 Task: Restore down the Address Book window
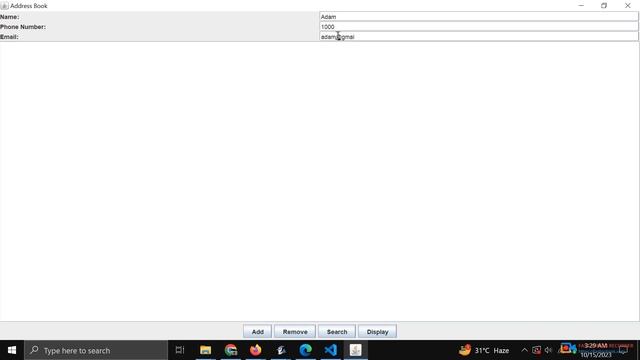coord(604,6)
